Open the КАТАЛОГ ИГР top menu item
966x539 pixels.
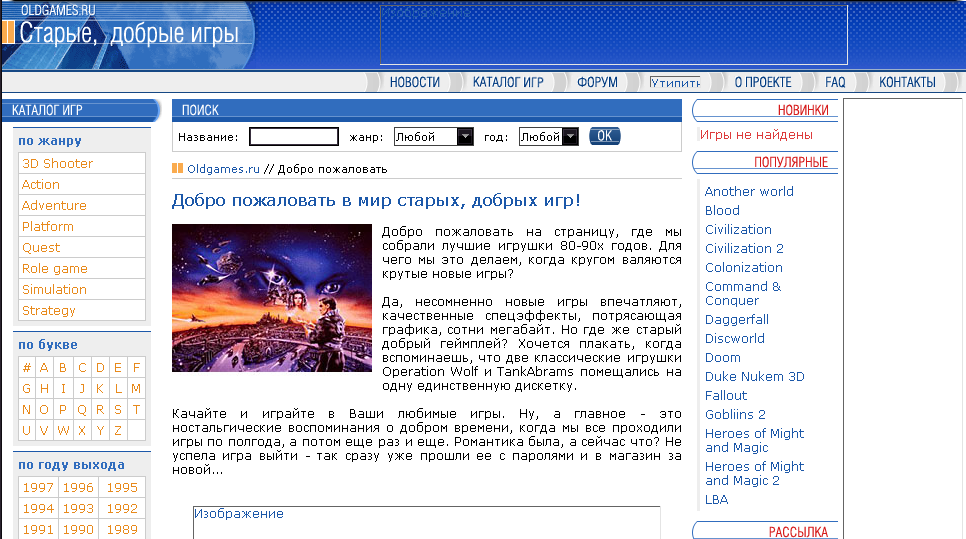[x=508, y=82]
